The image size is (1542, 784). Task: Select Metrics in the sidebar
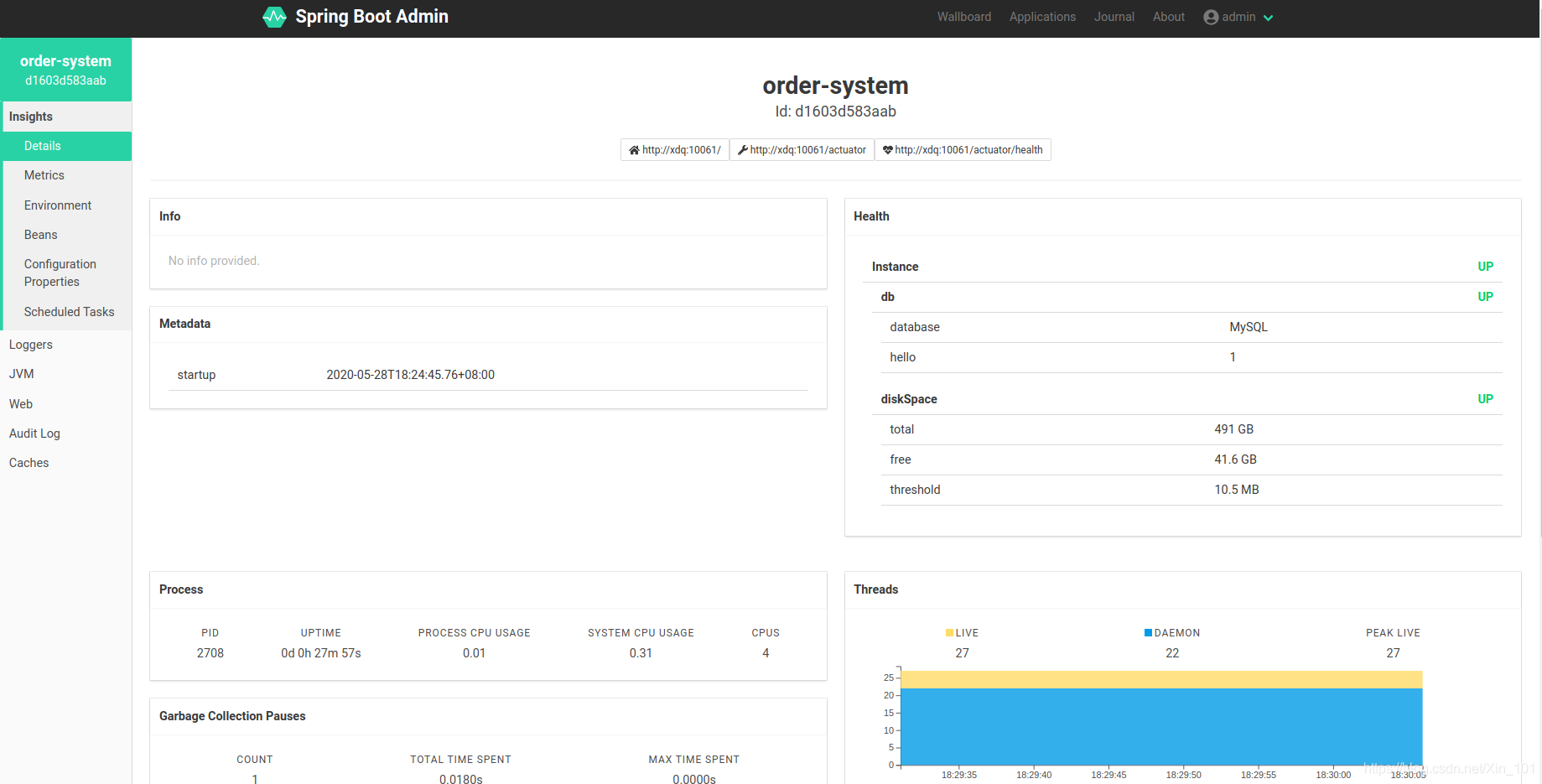(x=67, y=175)
